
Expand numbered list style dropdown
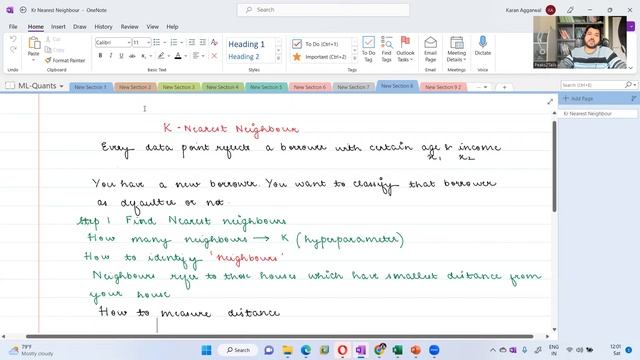(x=182, y=42)
